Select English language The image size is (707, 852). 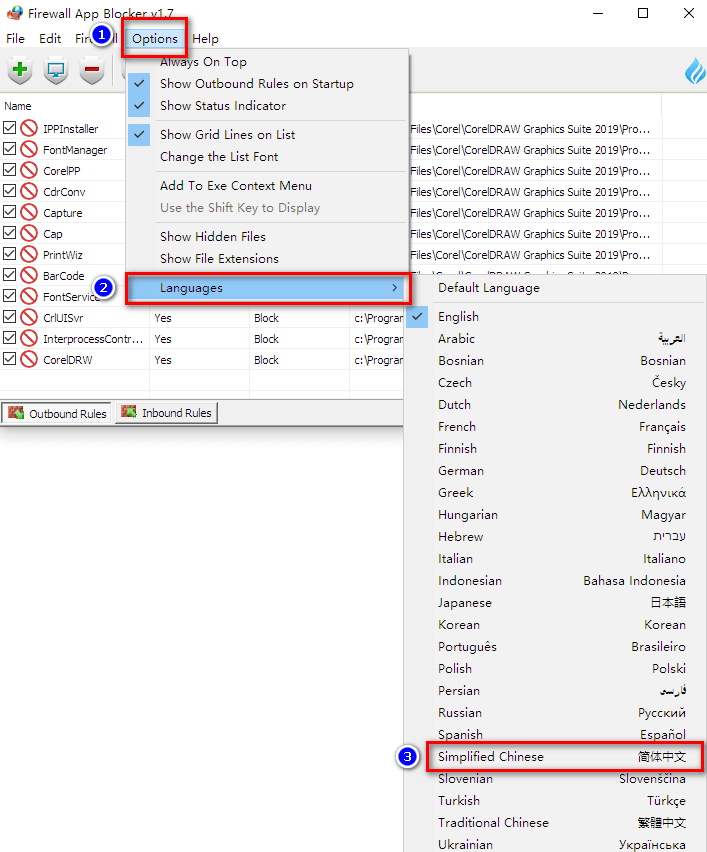(x=555, y=317)
